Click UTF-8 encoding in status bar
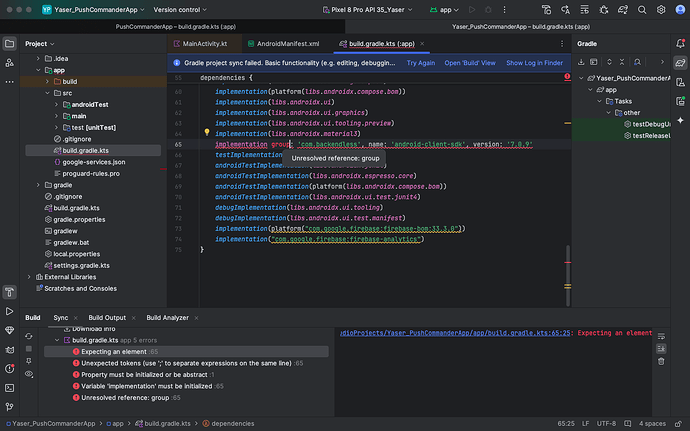Viewport: 690px width, 431px height. click(606, 424)
